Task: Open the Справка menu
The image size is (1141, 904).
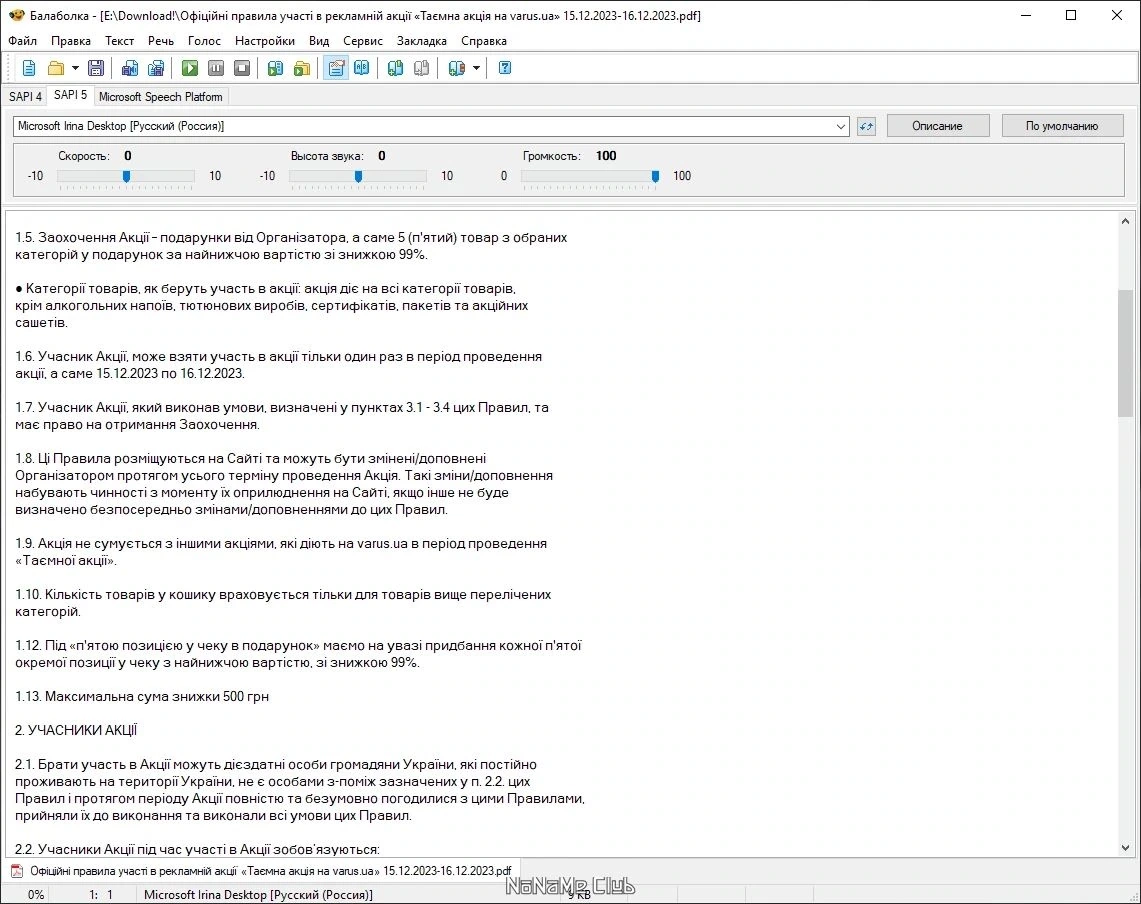Action: pos(483,41)
